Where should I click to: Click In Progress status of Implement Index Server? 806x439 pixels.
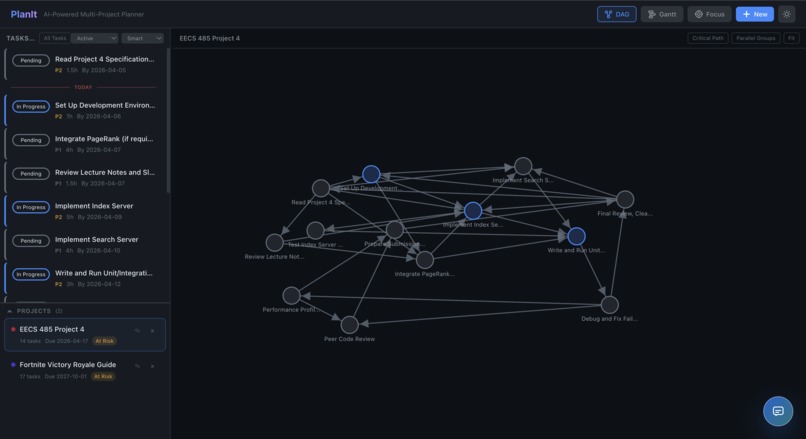(31, 207)
